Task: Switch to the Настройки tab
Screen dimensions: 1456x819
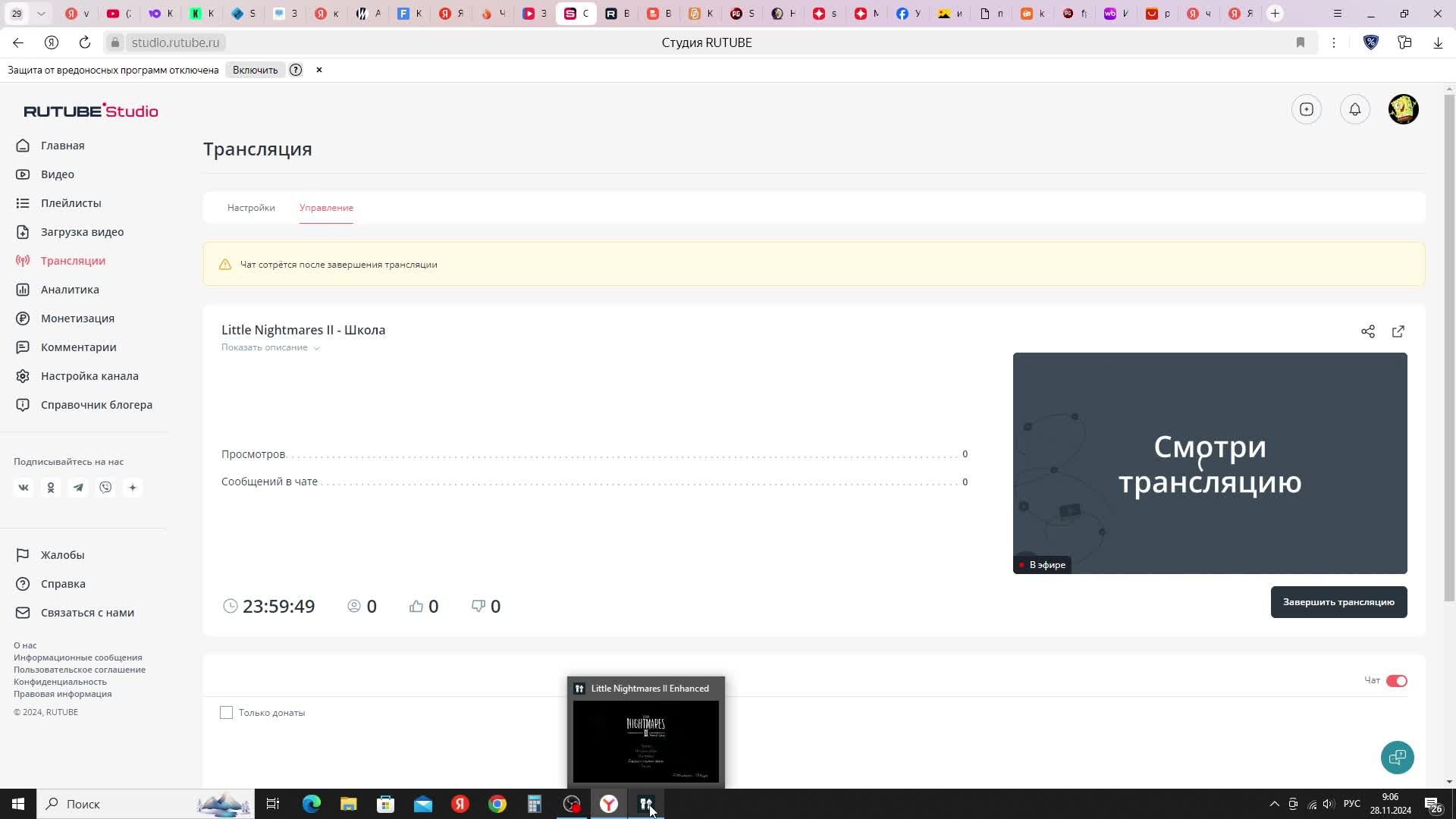Action: (251, 208)
